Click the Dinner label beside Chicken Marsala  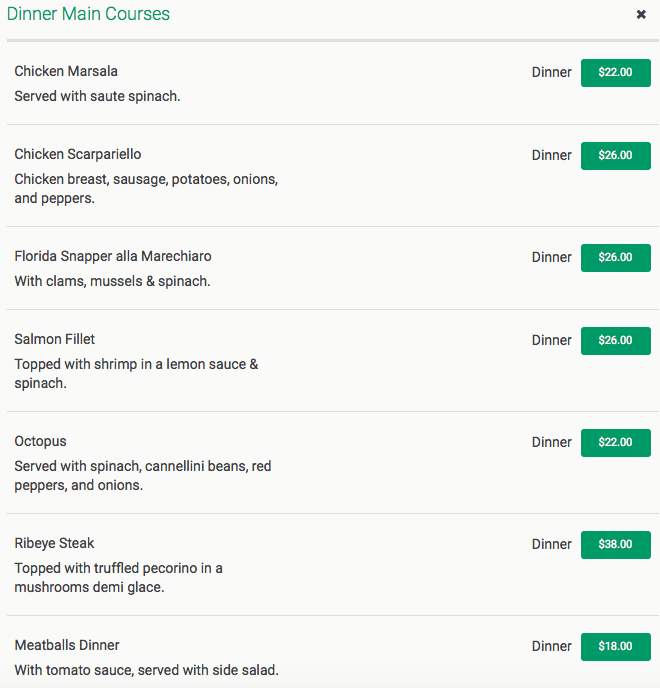552,72
